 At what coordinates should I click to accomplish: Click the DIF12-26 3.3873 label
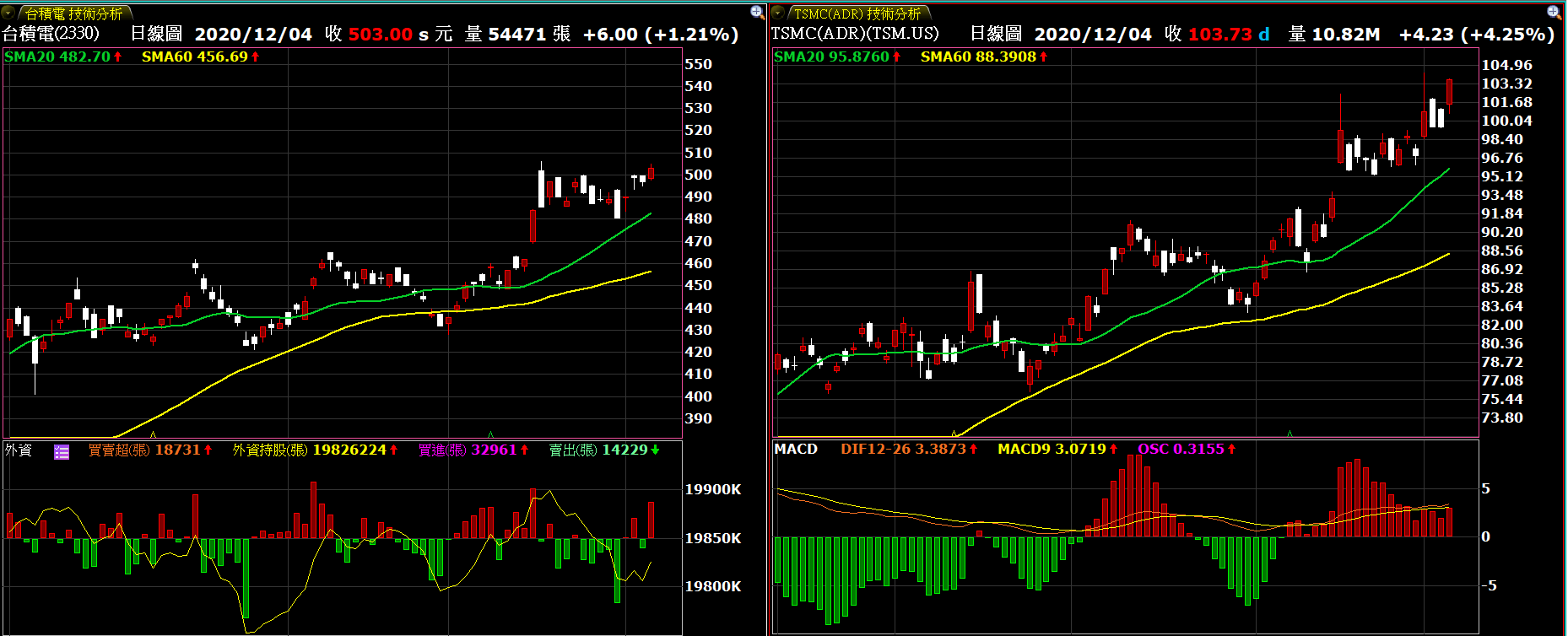[x=909, y=449]
